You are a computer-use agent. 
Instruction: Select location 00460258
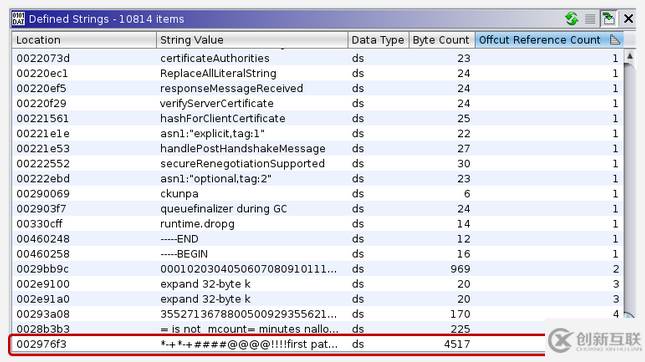[x=43, y=254]
